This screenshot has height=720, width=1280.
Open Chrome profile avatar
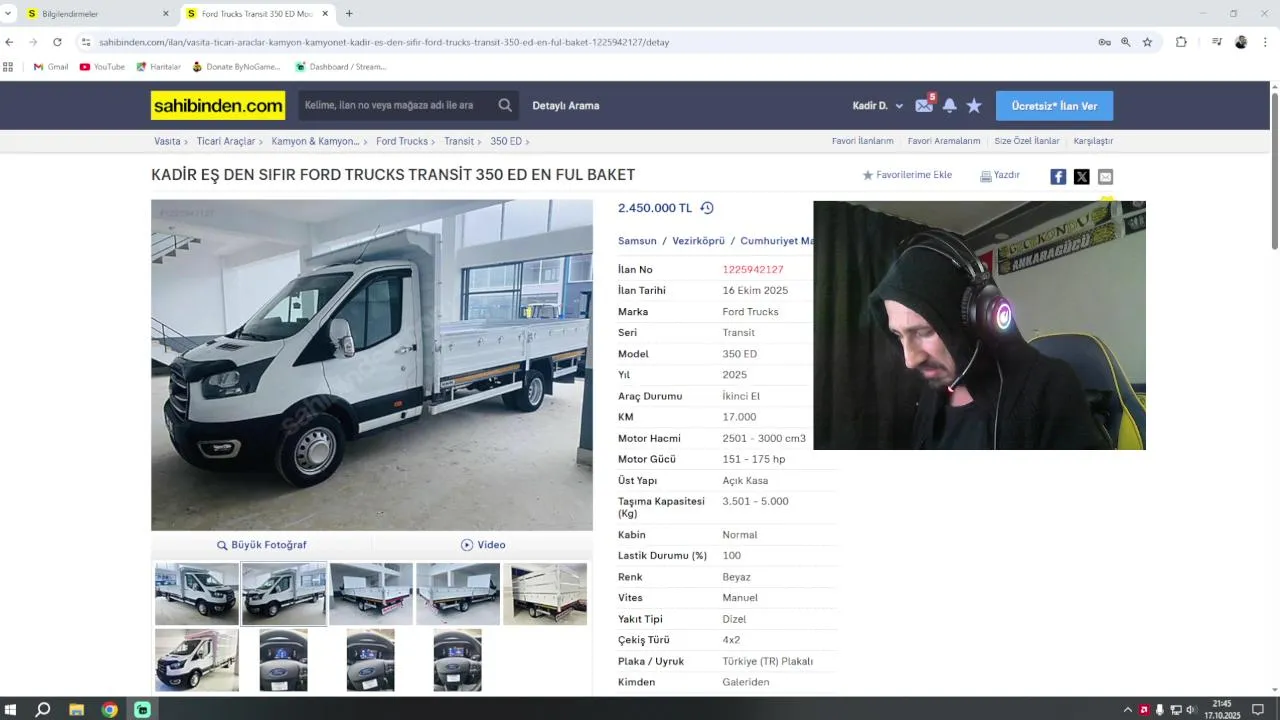tap(1241, 42)
